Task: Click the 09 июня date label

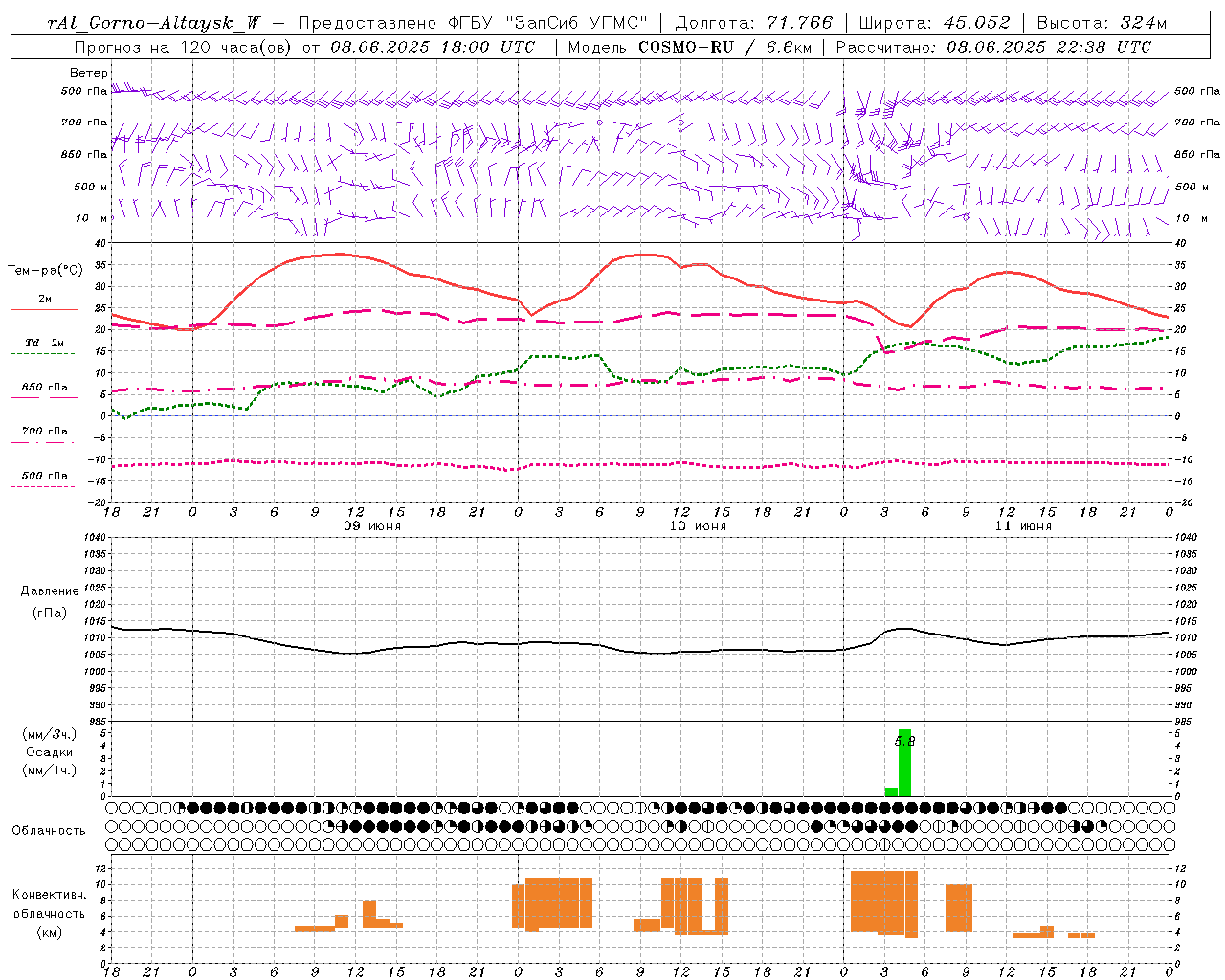Action: [372, 526]
